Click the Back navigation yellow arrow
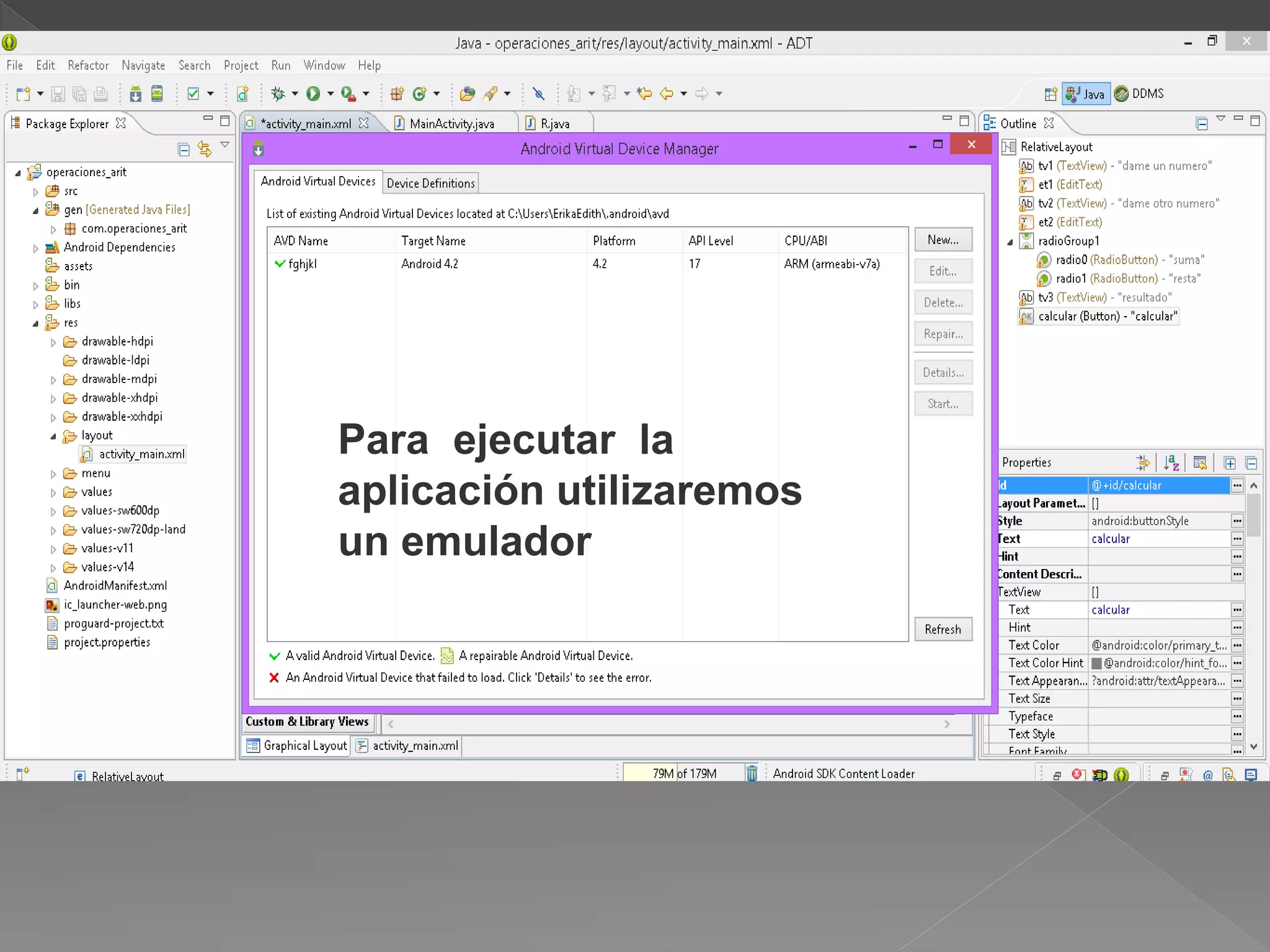 [667, 94]
